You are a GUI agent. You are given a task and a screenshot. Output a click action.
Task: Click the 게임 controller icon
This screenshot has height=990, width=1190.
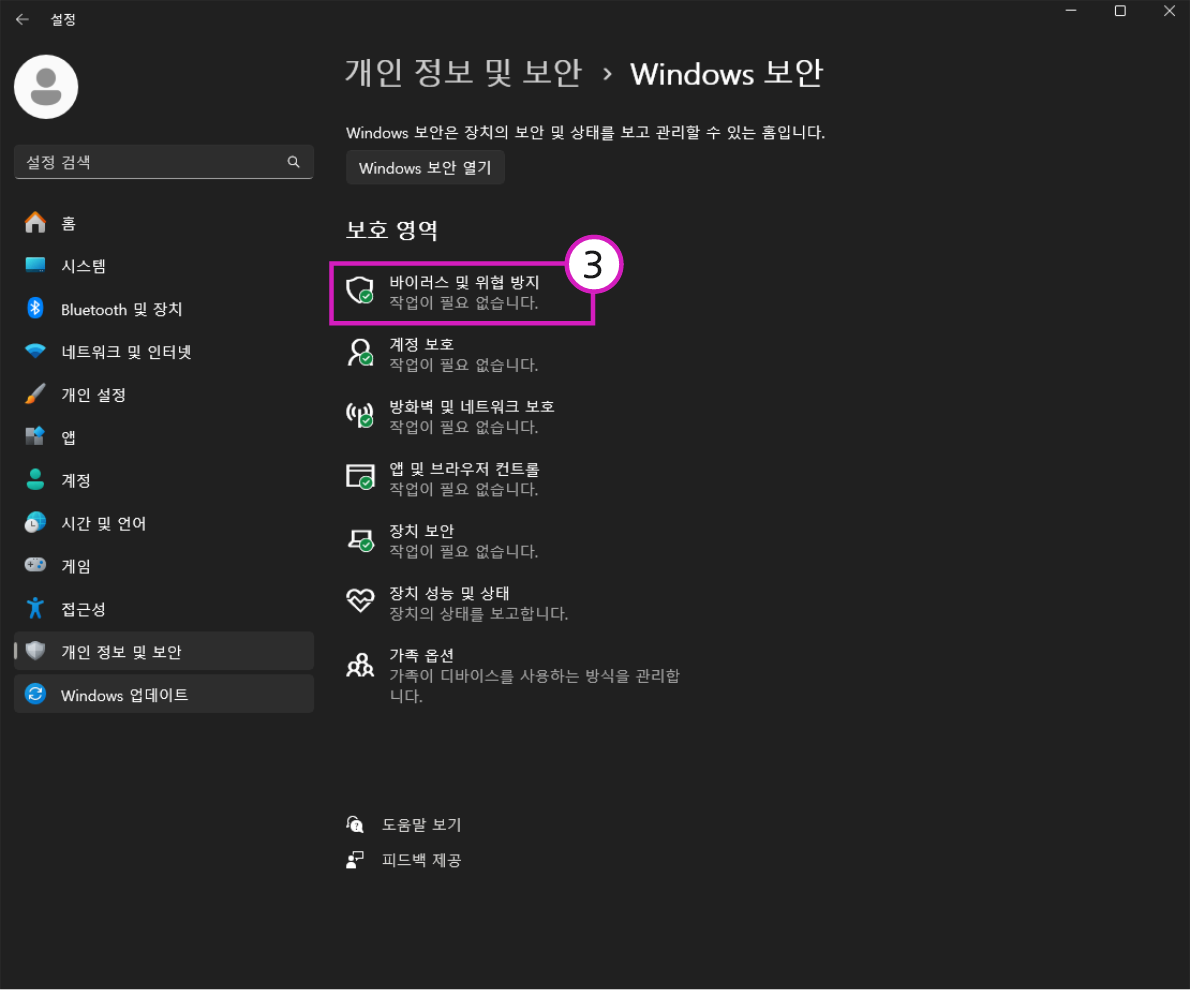pos(35,565)
